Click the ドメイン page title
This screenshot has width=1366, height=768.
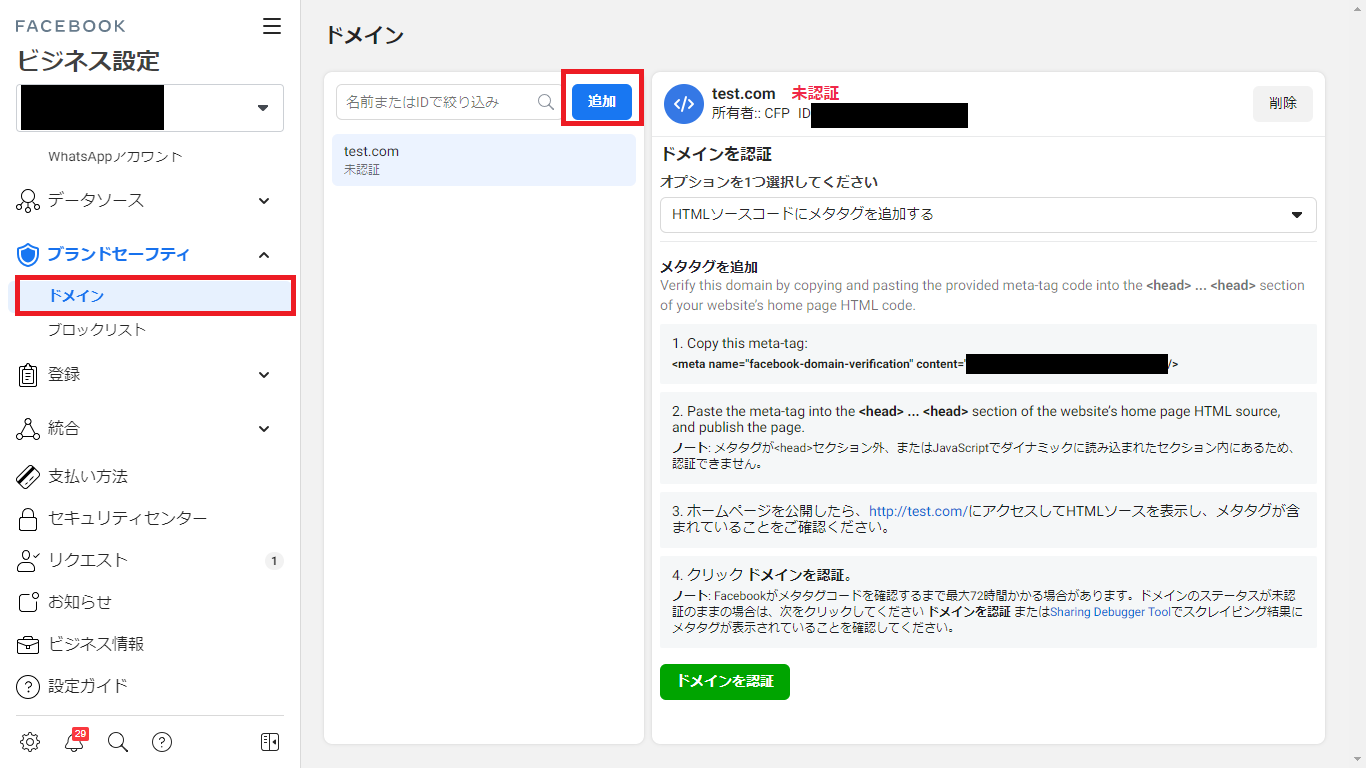(x=364, y=35)
